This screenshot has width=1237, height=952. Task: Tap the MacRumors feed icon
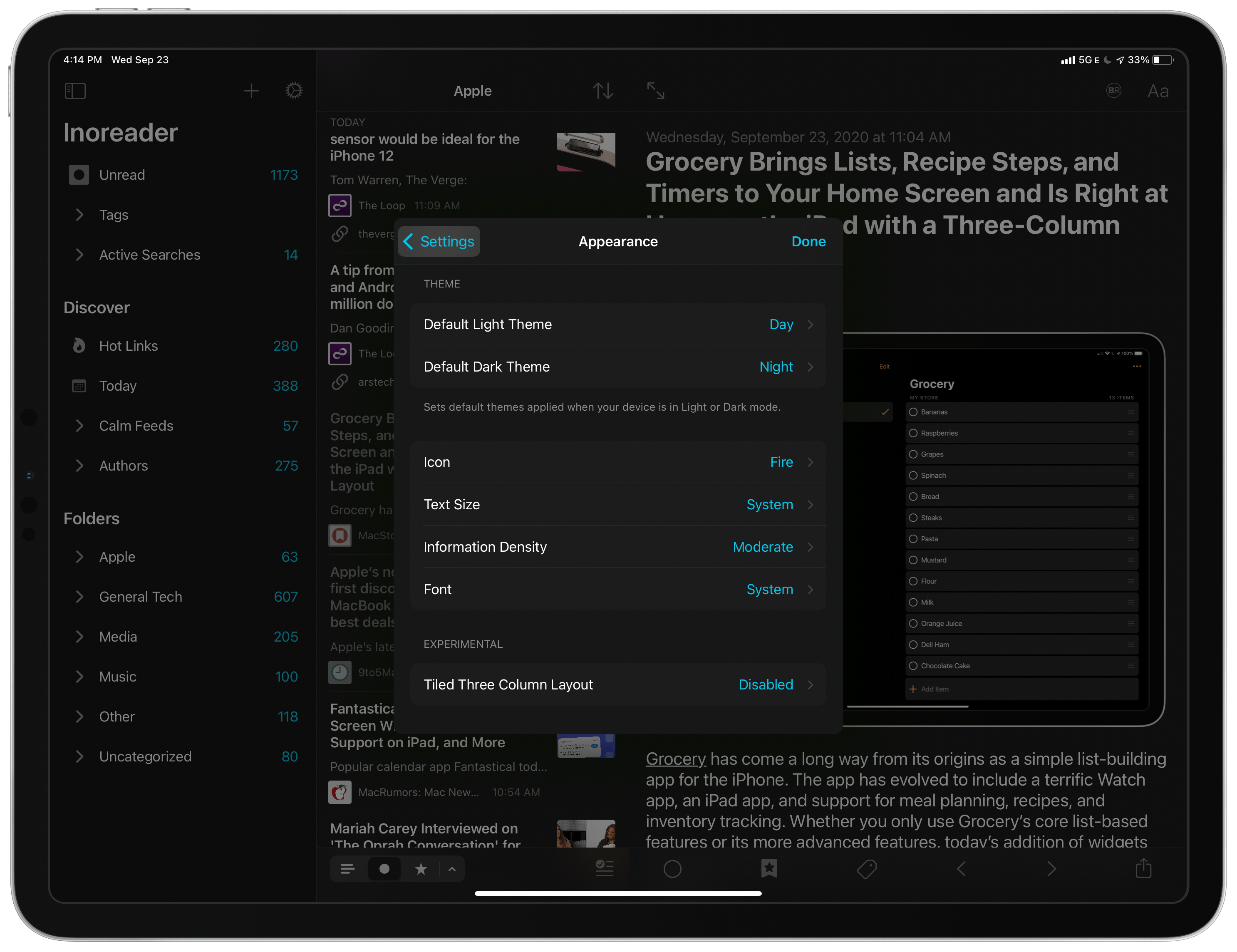pyautogui.click(x=340, y=792)
